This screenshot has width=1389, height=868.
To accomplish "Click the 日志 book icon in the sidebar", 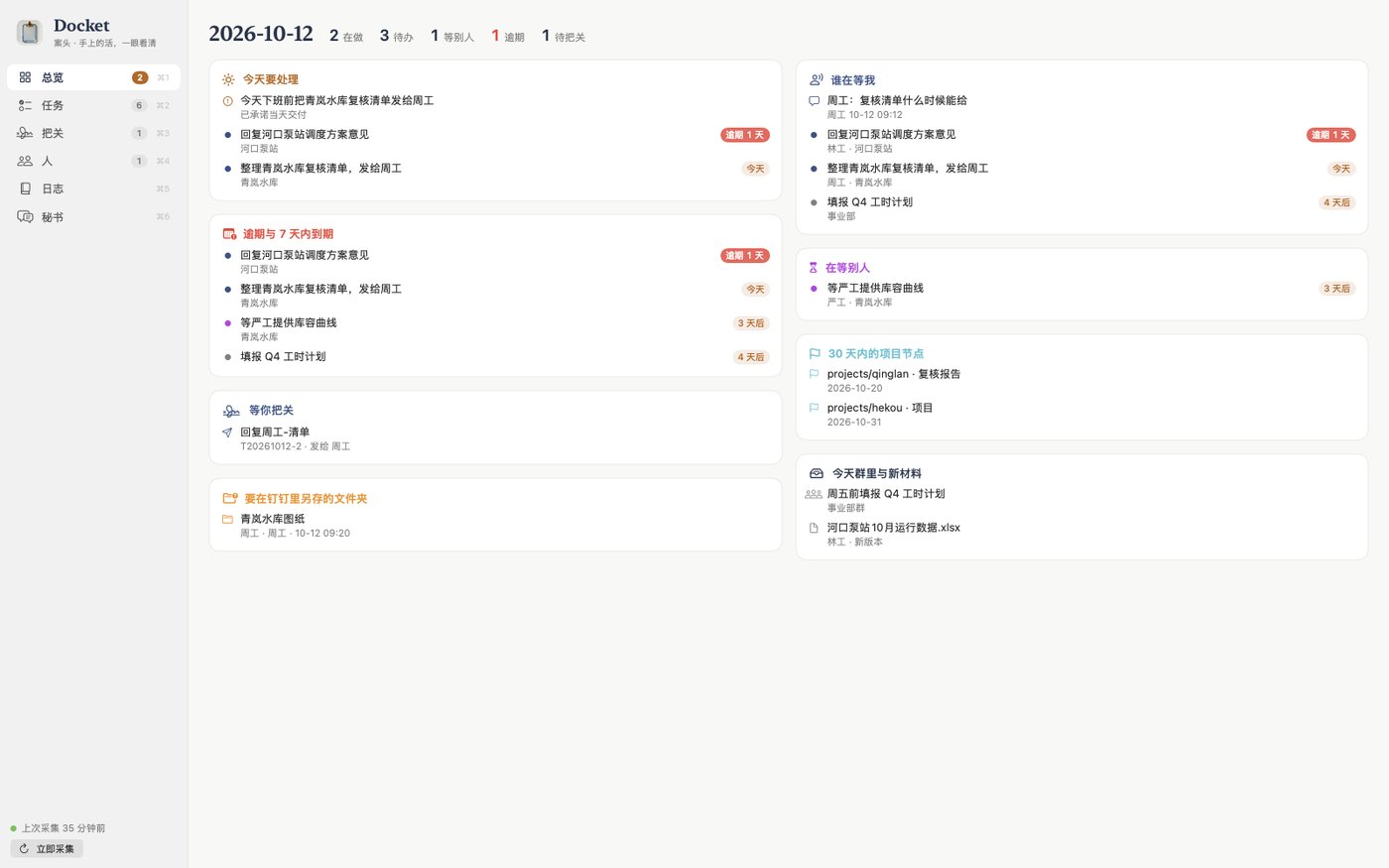I will click(25, 188).
